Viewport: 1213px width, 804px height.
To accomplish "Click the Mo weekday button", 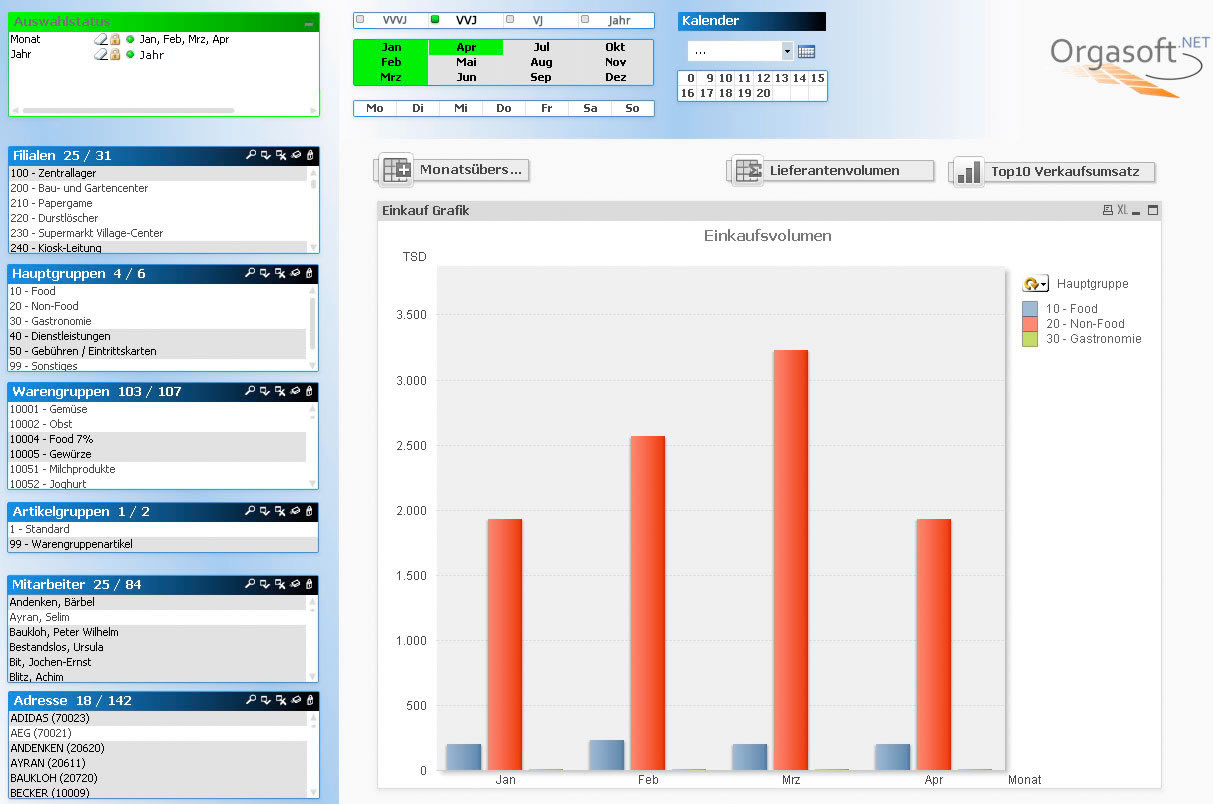I will coord(373,108).
